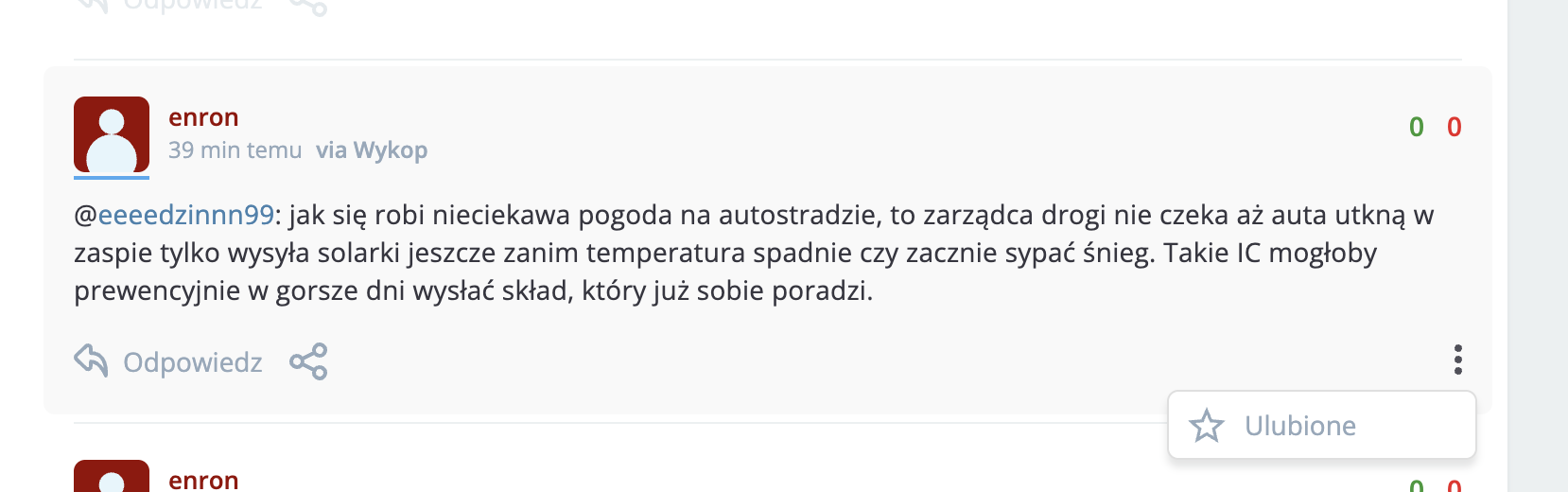Open the enron username in the bottom comment
The height and width of the screenshot is (492, 1568).
tap(203, 480)
